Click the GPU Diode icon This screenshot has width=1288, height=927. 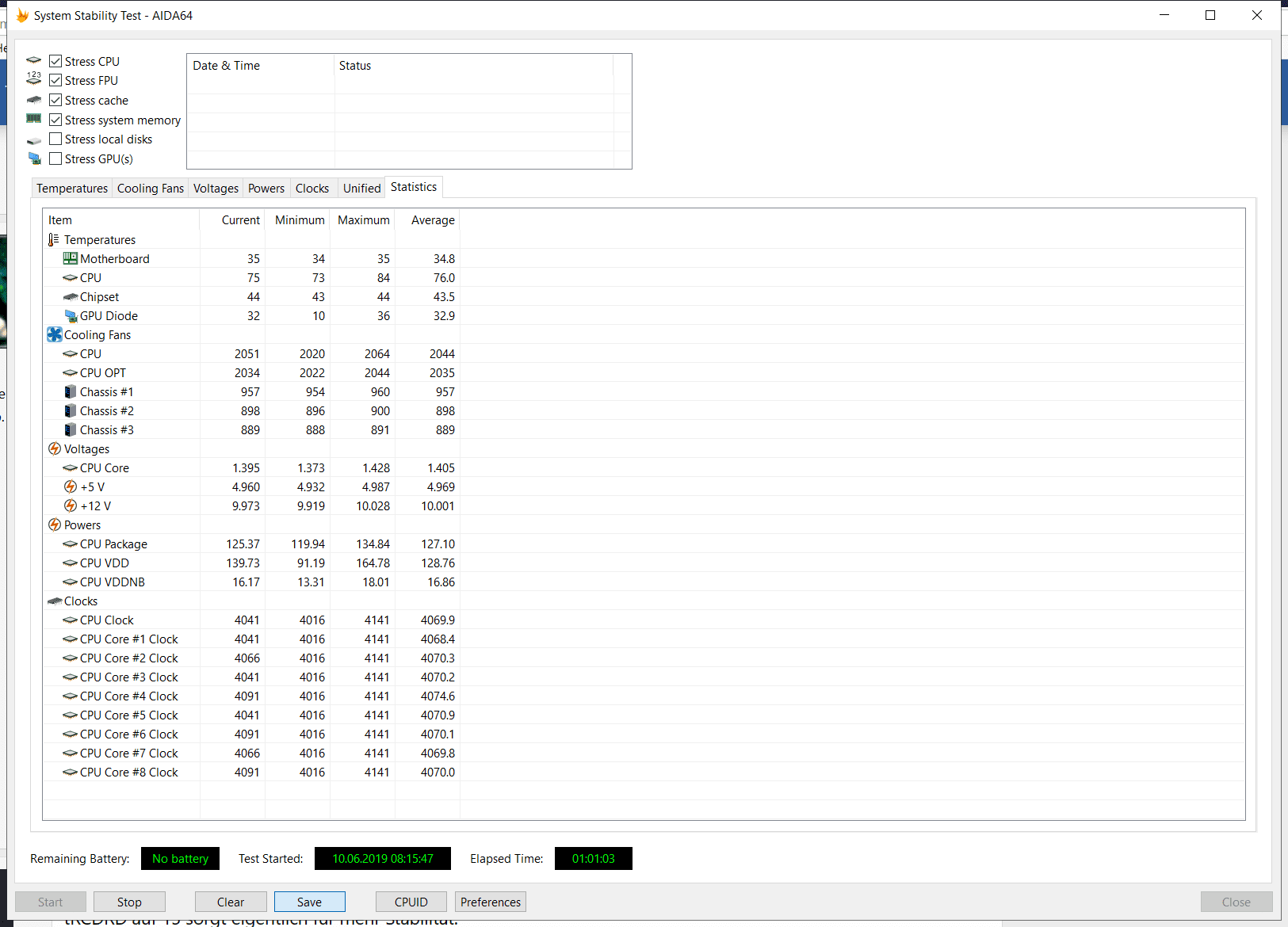(x=71, y=316)
